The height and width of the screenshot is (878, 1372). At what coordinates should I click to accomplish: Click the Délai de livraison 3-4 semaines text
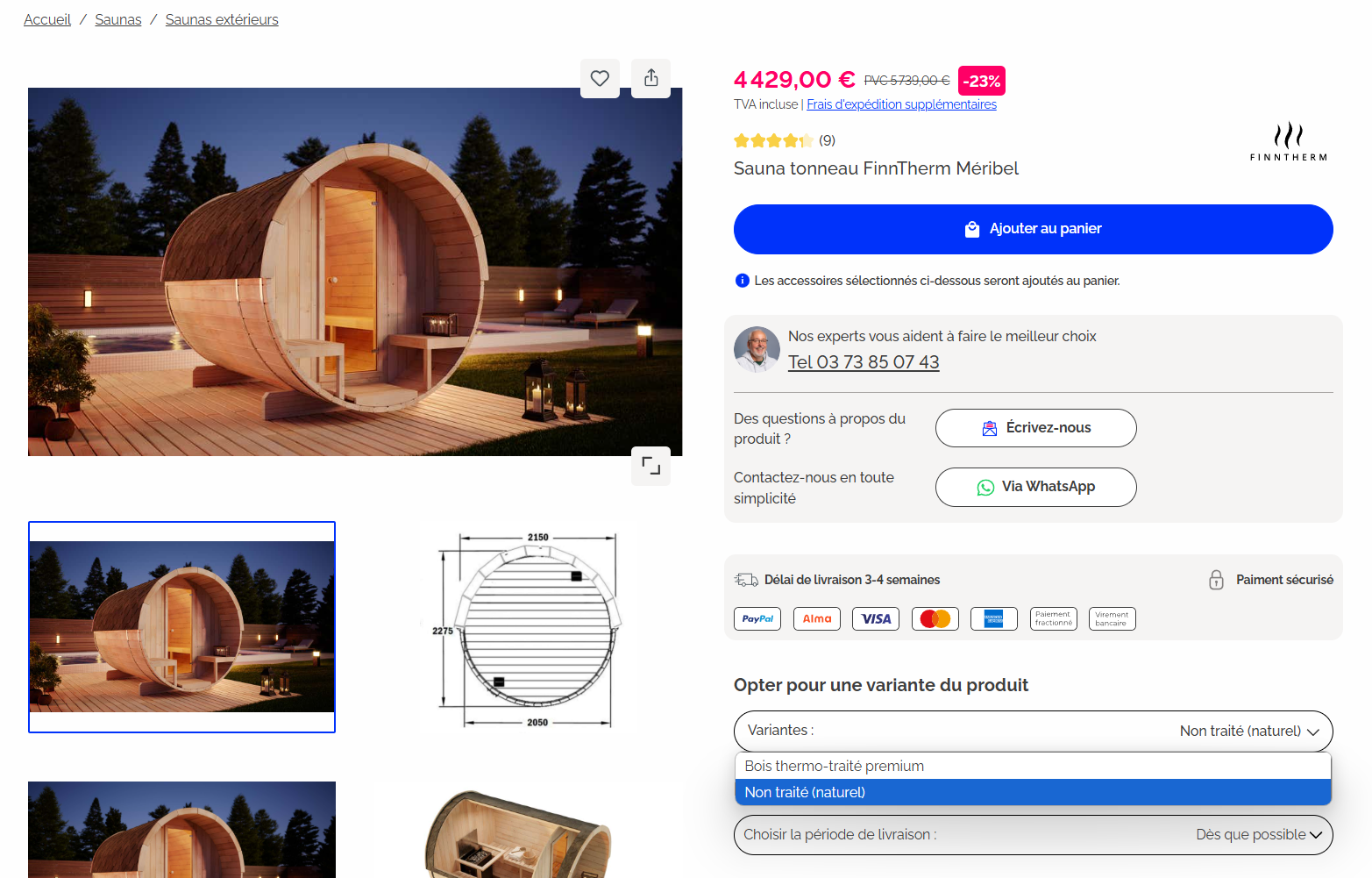852,580
